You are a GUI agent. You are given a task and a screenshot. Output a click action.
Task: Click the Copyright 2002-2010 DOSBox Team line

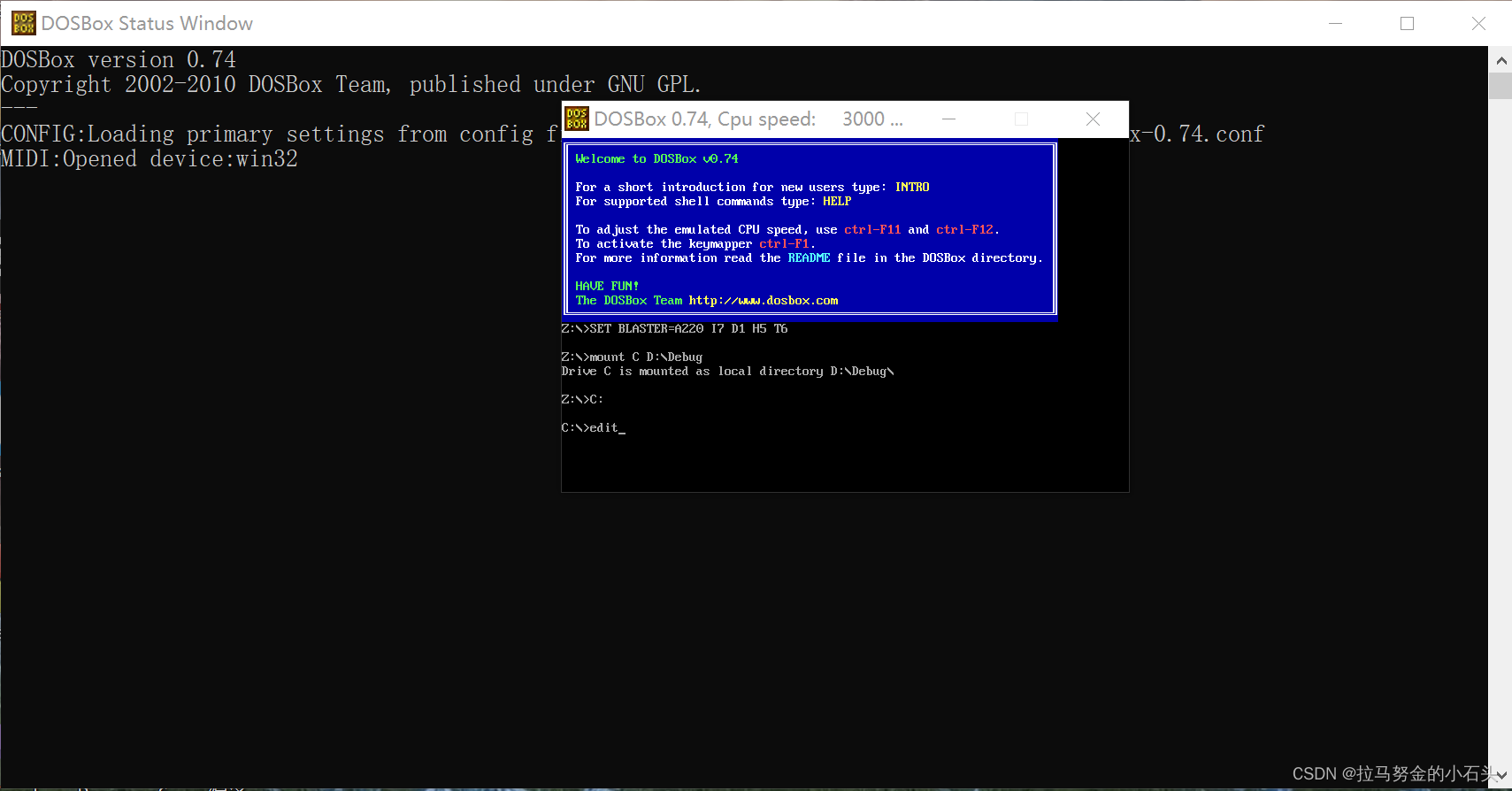351,85
